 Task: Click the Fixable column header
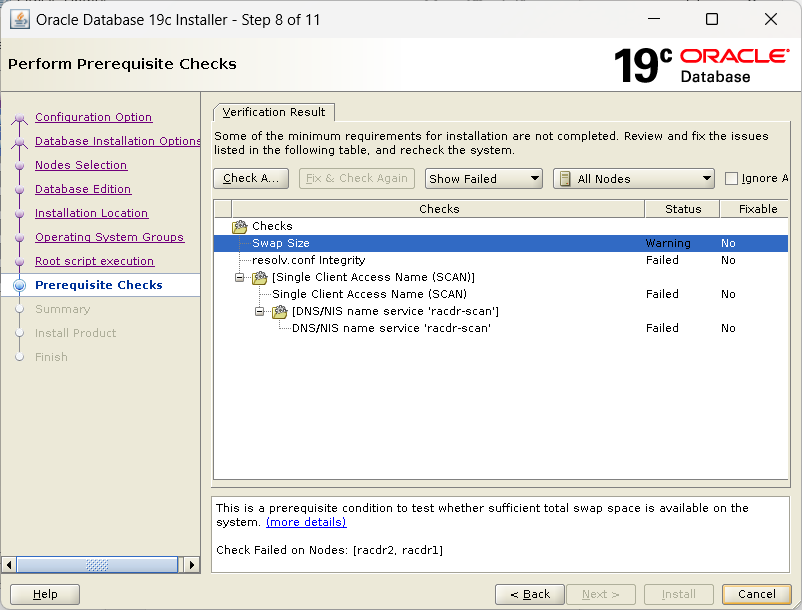point(756,209)
